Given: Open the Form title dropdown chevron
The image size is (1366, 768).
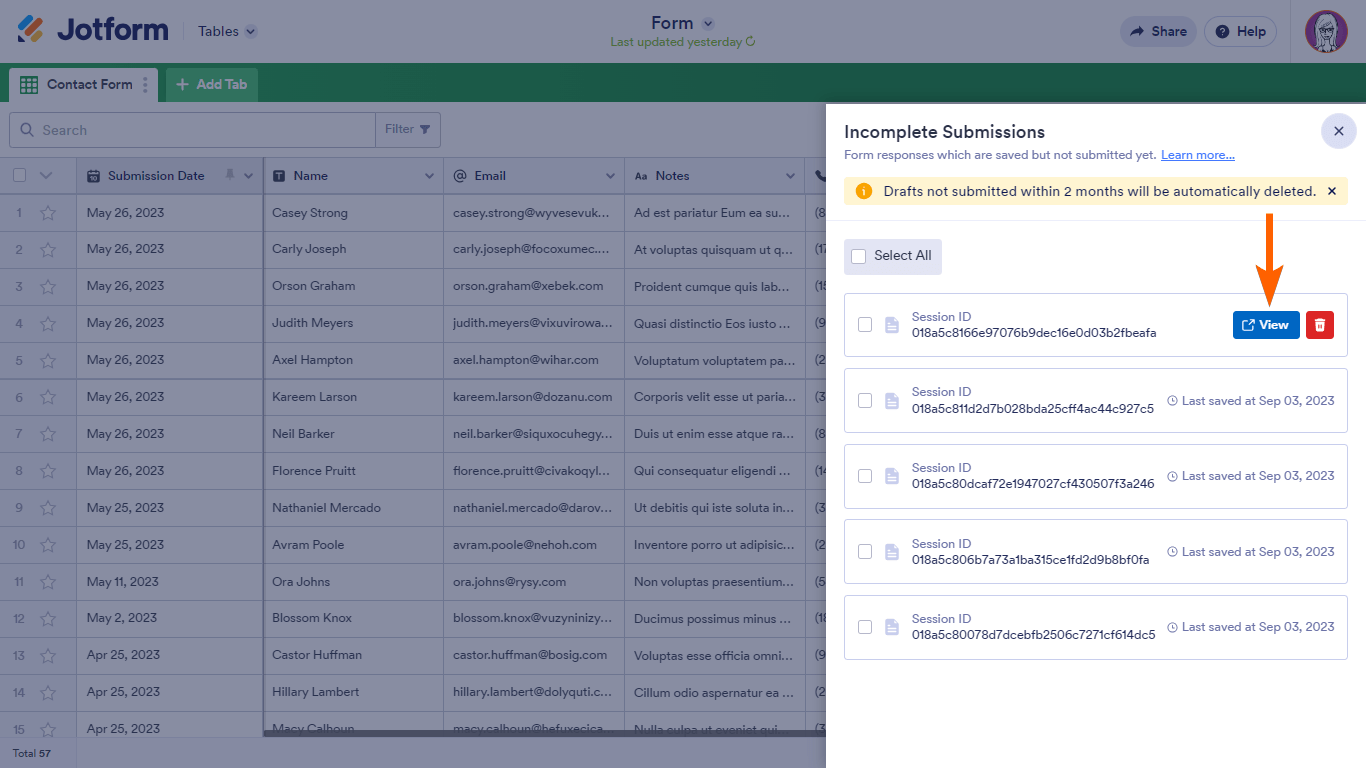Looking at the screenshot, I should (708, 23).
